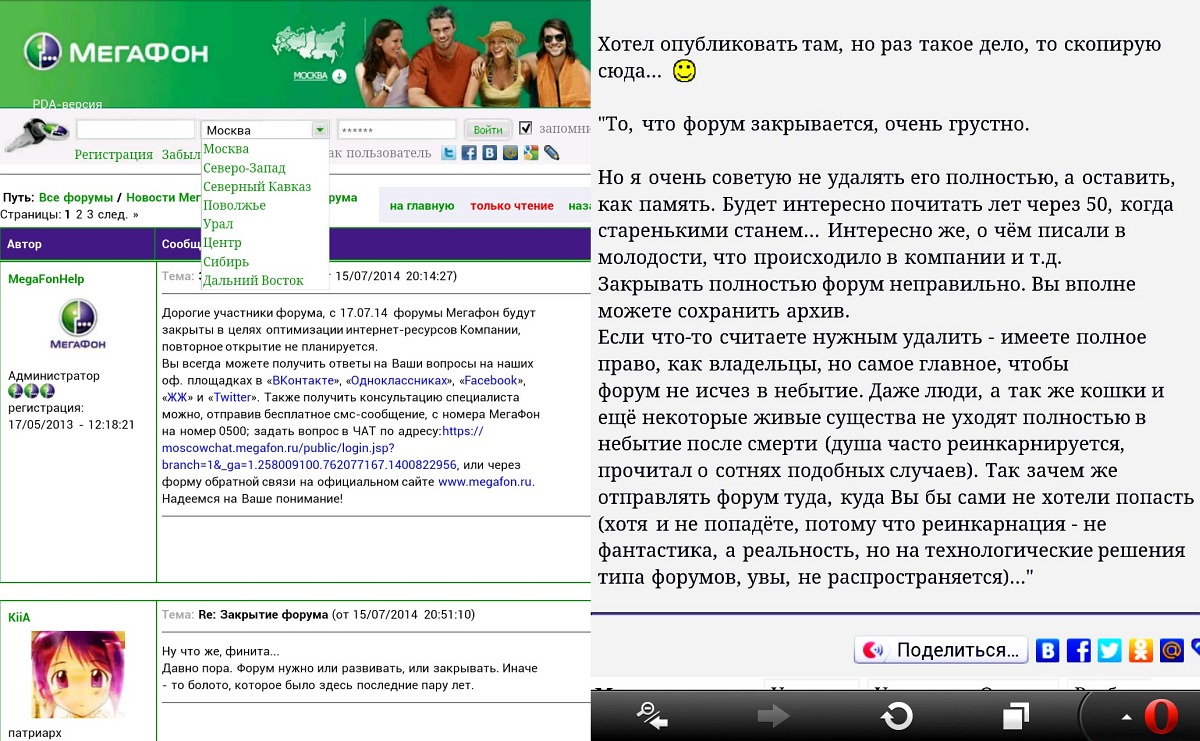Click the Facebook icon near login form
Image resolution: width=1200 pixels, height=741 pixels.
point(469,153)
